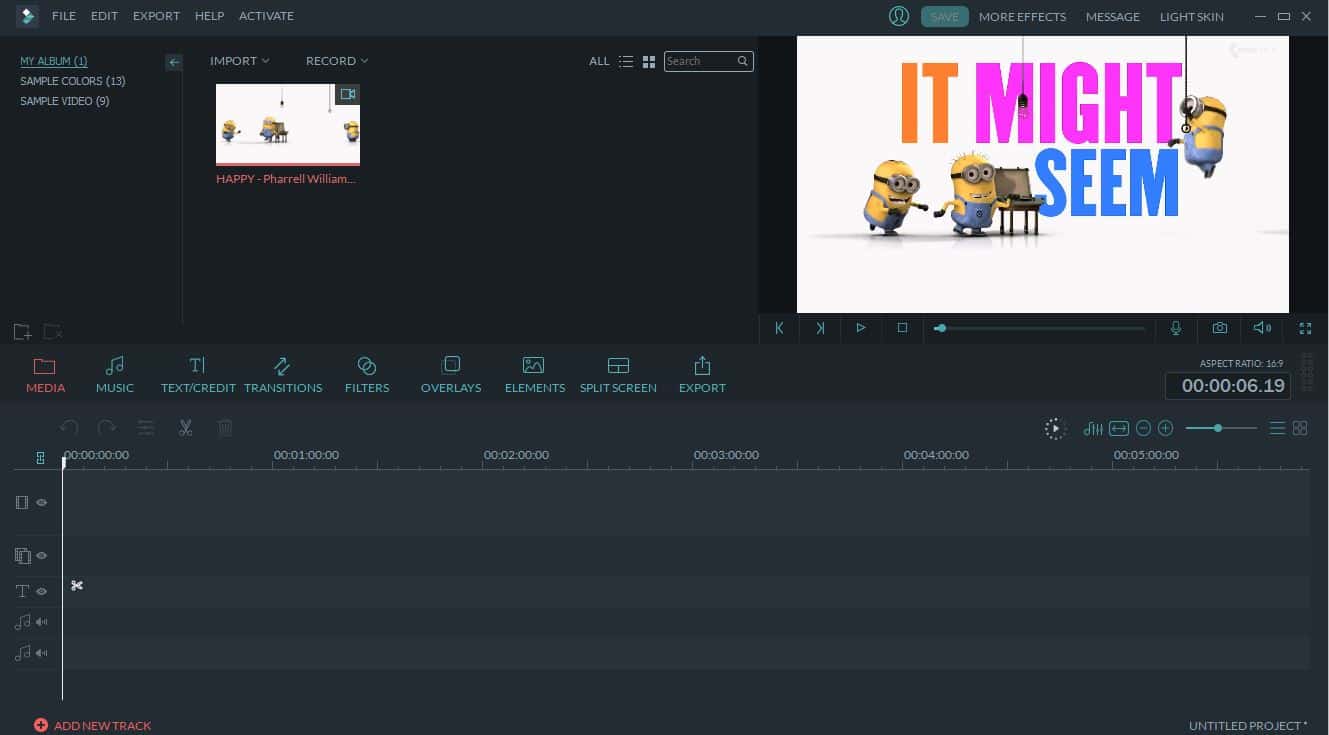Click the delete folder icon

53,331
